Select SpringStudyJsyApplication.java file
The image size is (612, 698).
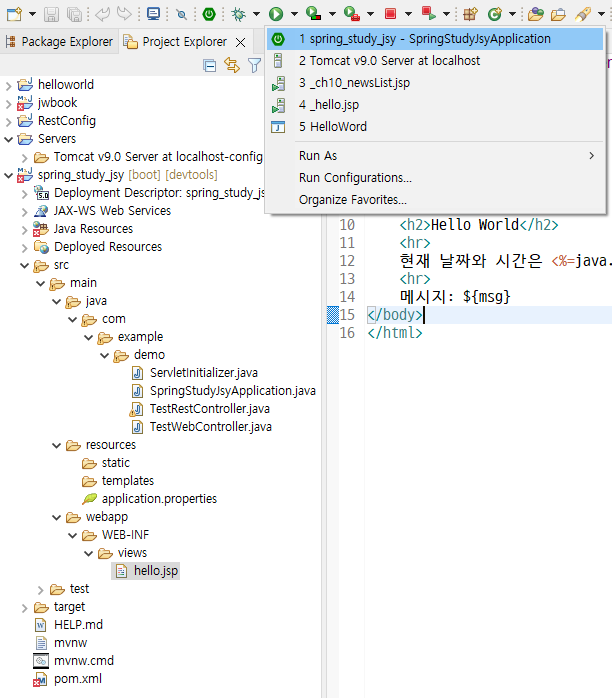click(233, 391)
